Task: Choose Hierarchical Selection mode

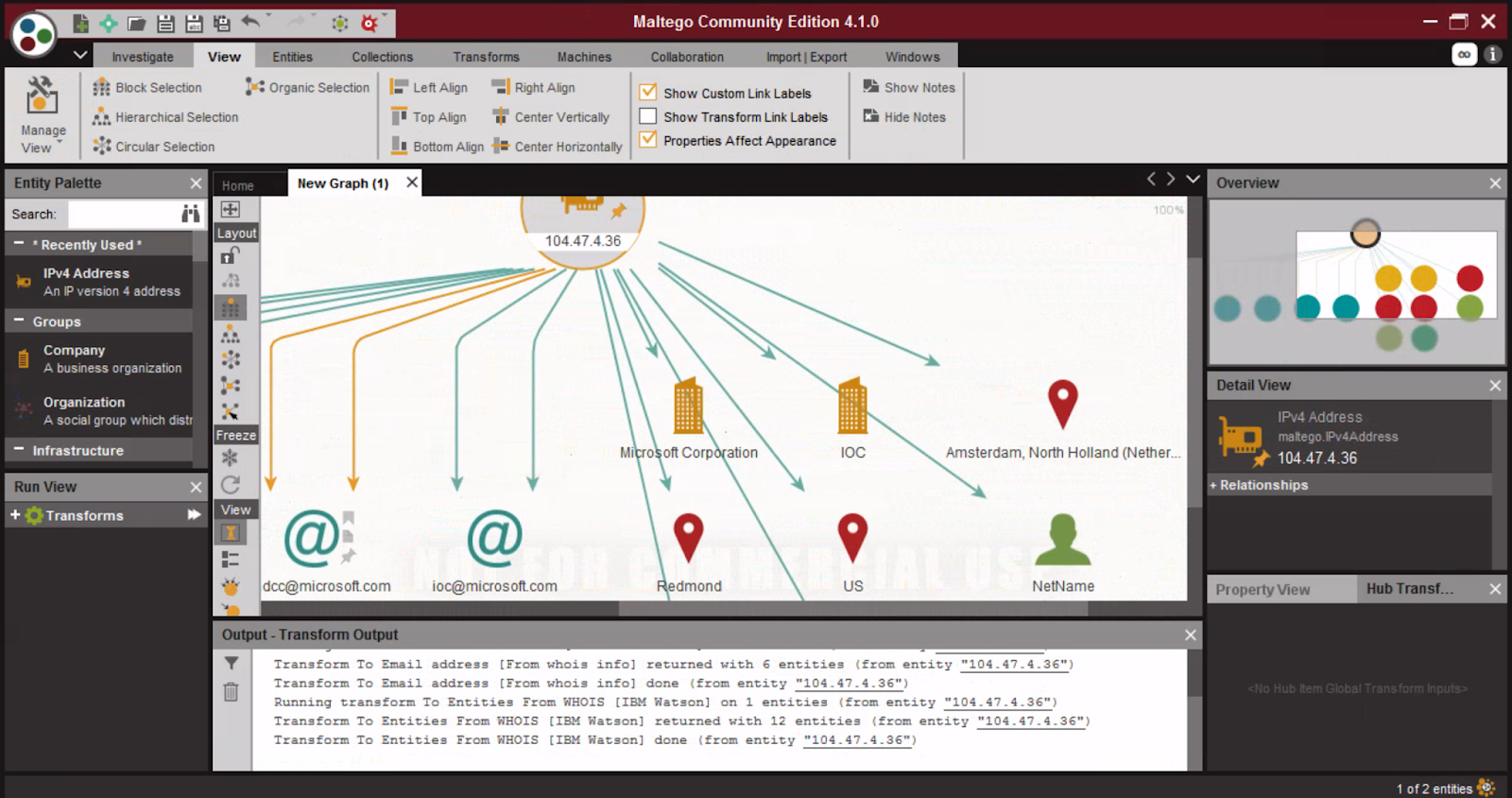Action: pos(165,117)
